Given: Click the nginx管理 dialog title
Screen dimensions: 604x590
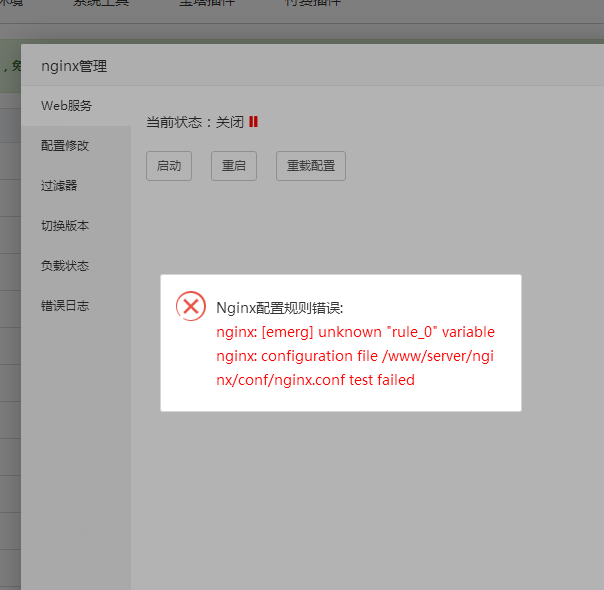Looking at the screenshot, I should click(x=74, y=66).
